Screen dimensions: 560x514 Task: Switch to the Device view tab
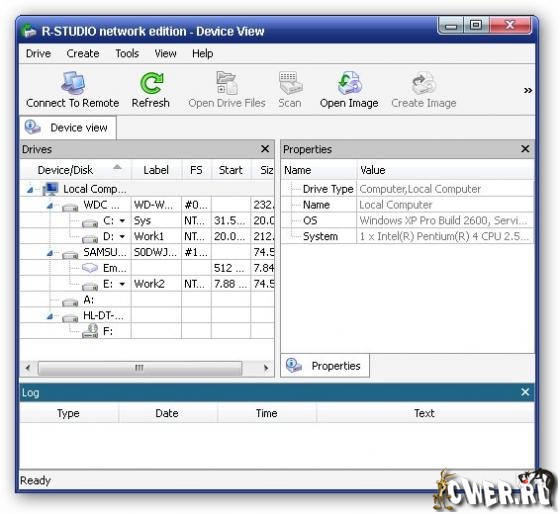click(68, 128)
